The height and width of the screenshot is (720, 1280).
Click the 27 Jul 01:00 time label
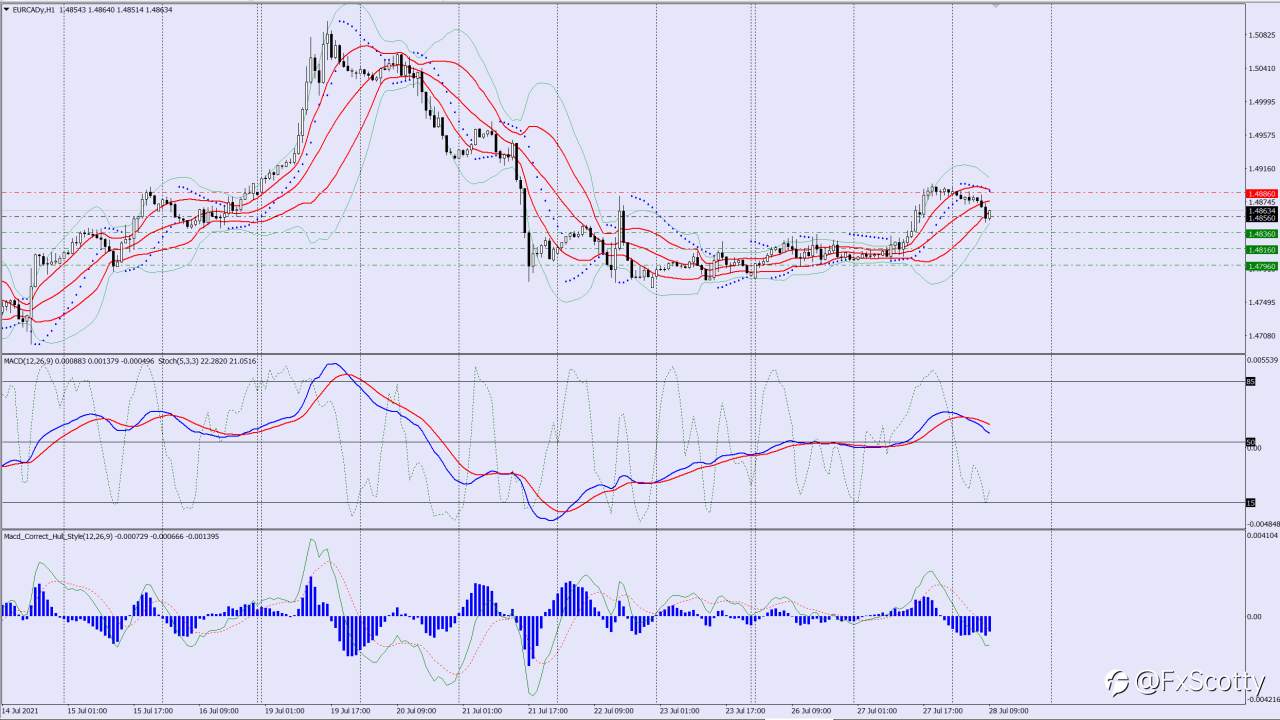pos(878,711)
